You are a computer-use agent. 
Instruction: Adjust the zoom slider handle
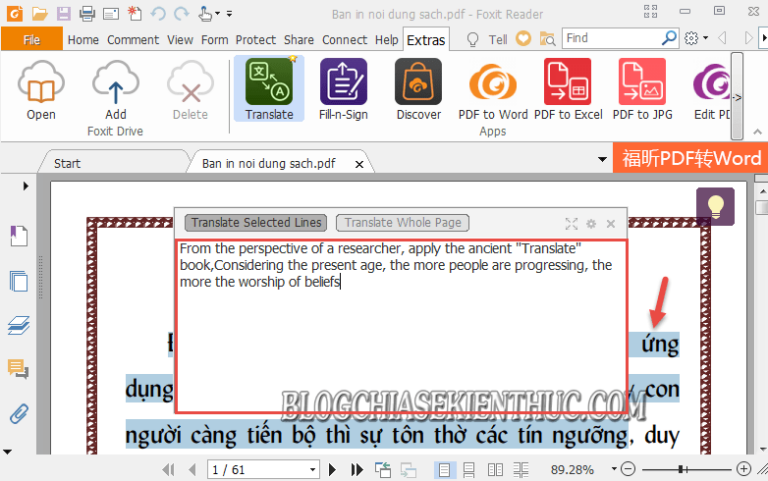click(681, 469)
